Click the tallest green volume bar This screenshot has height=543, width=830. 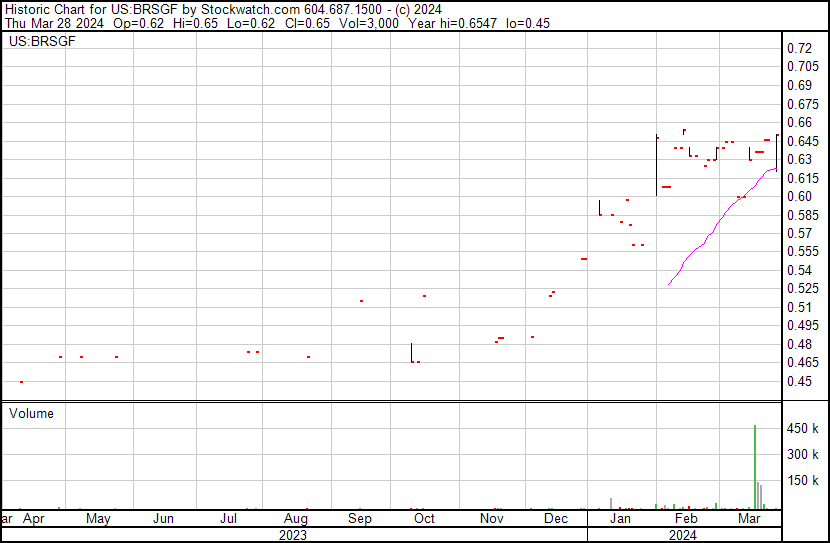754,468
